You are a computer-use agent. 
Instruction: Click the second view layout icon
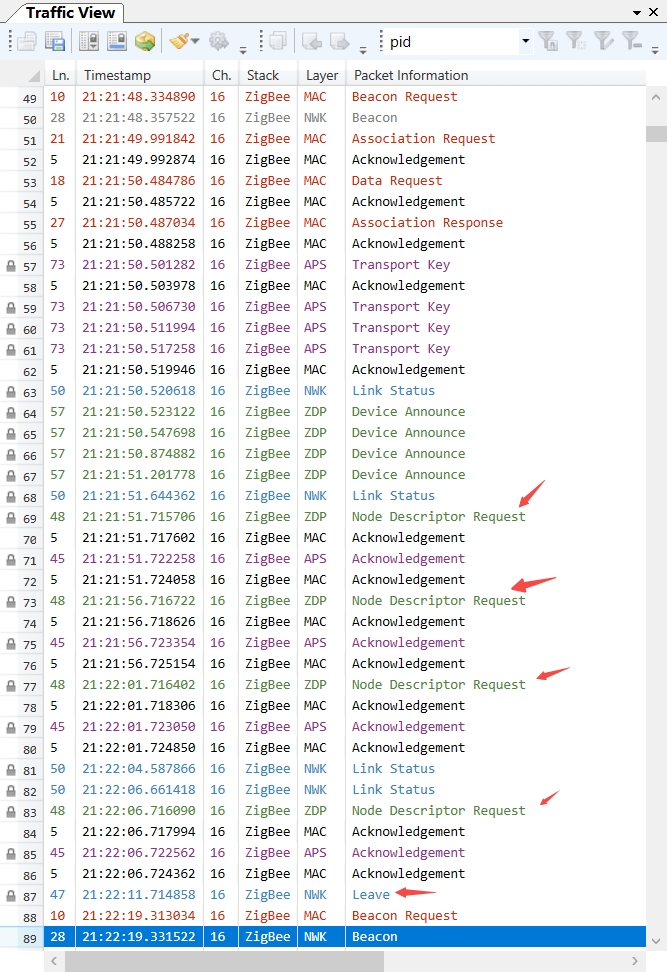click(117, 42)
